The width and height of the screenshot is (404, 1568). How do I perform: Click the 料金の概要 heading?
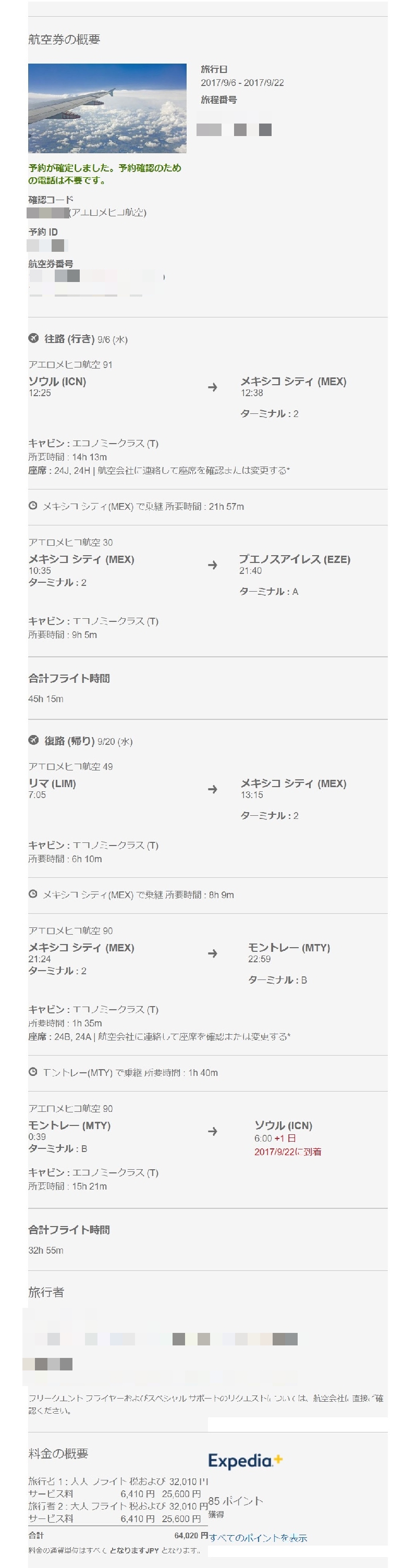tap(58, 1453)
